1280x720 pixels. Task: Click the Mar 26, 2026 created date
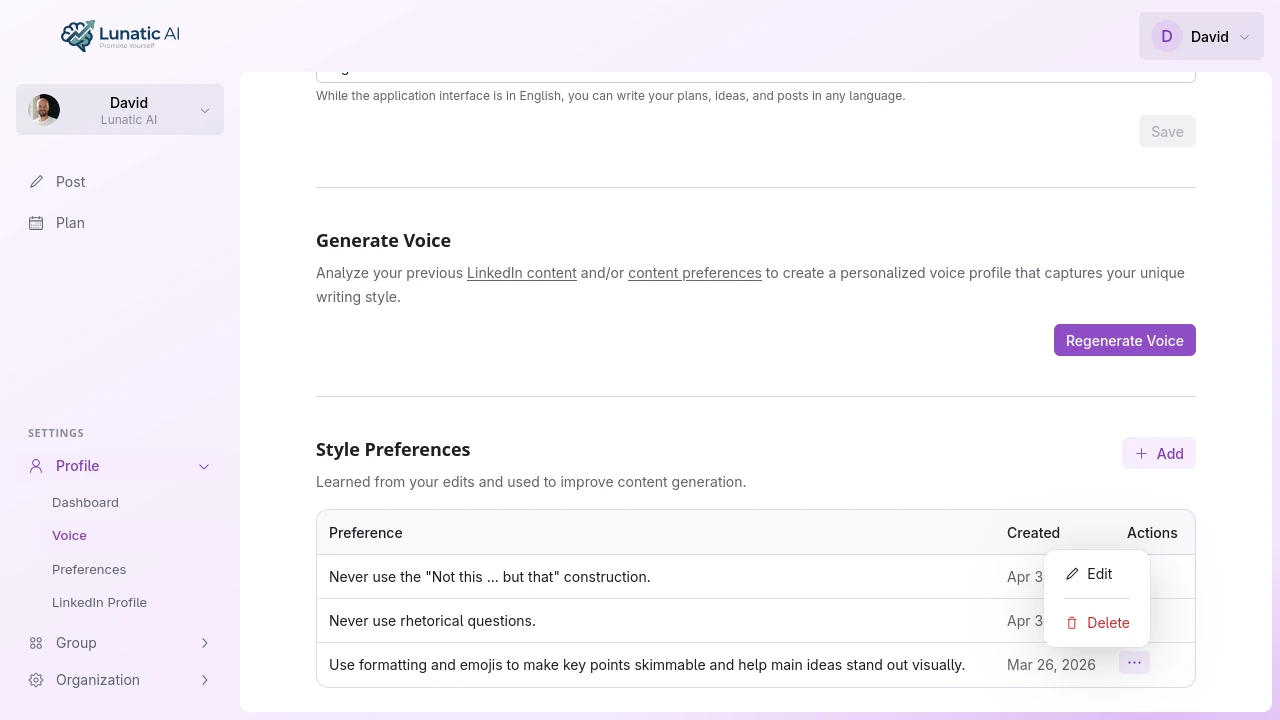point(1051,665)
